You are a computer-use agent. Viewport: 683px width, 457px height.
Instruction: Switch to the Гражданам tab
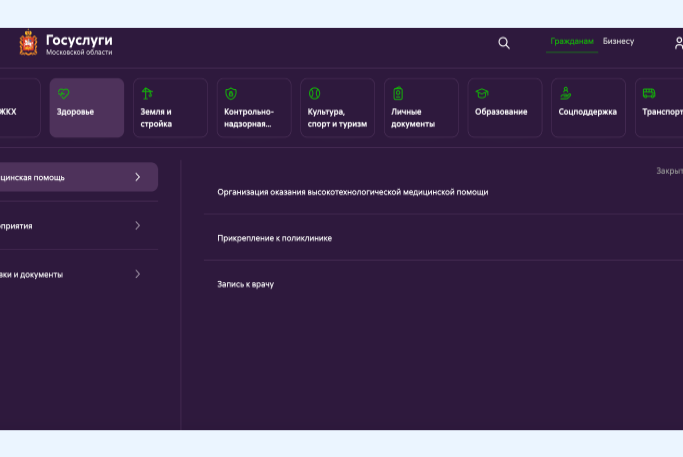click(x=572, y=42)
